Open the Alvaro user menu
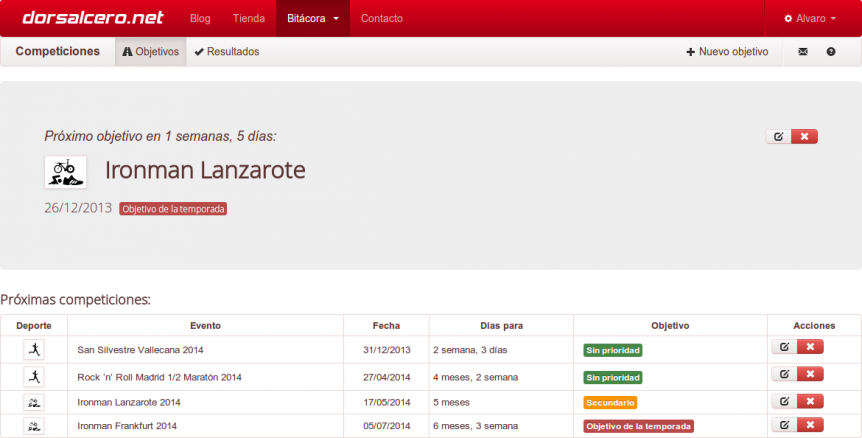This screenshot has height=438, width=862. click(x=810, y=18)
